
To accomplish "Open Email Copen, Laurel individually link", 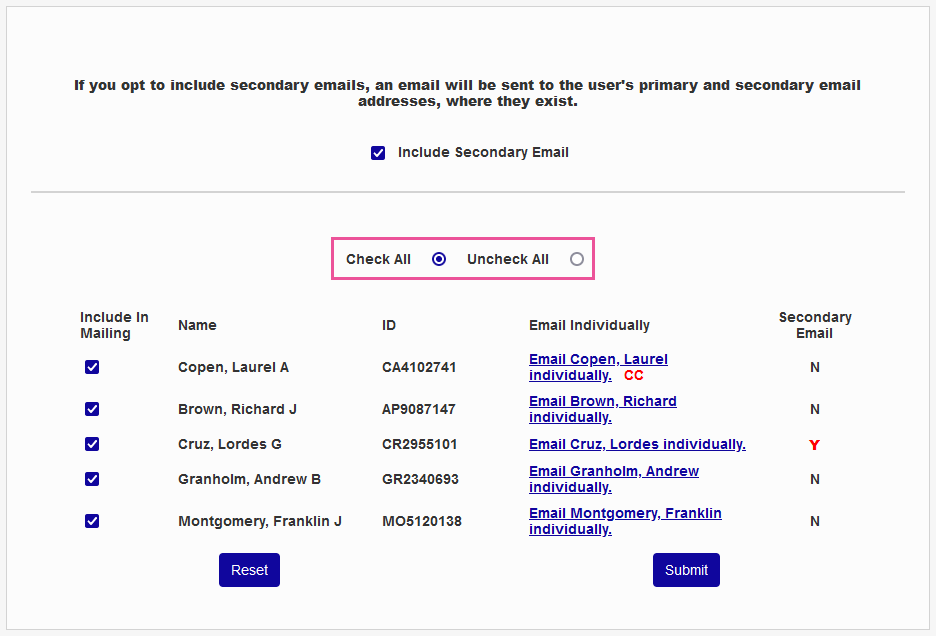I will point(598,360).
